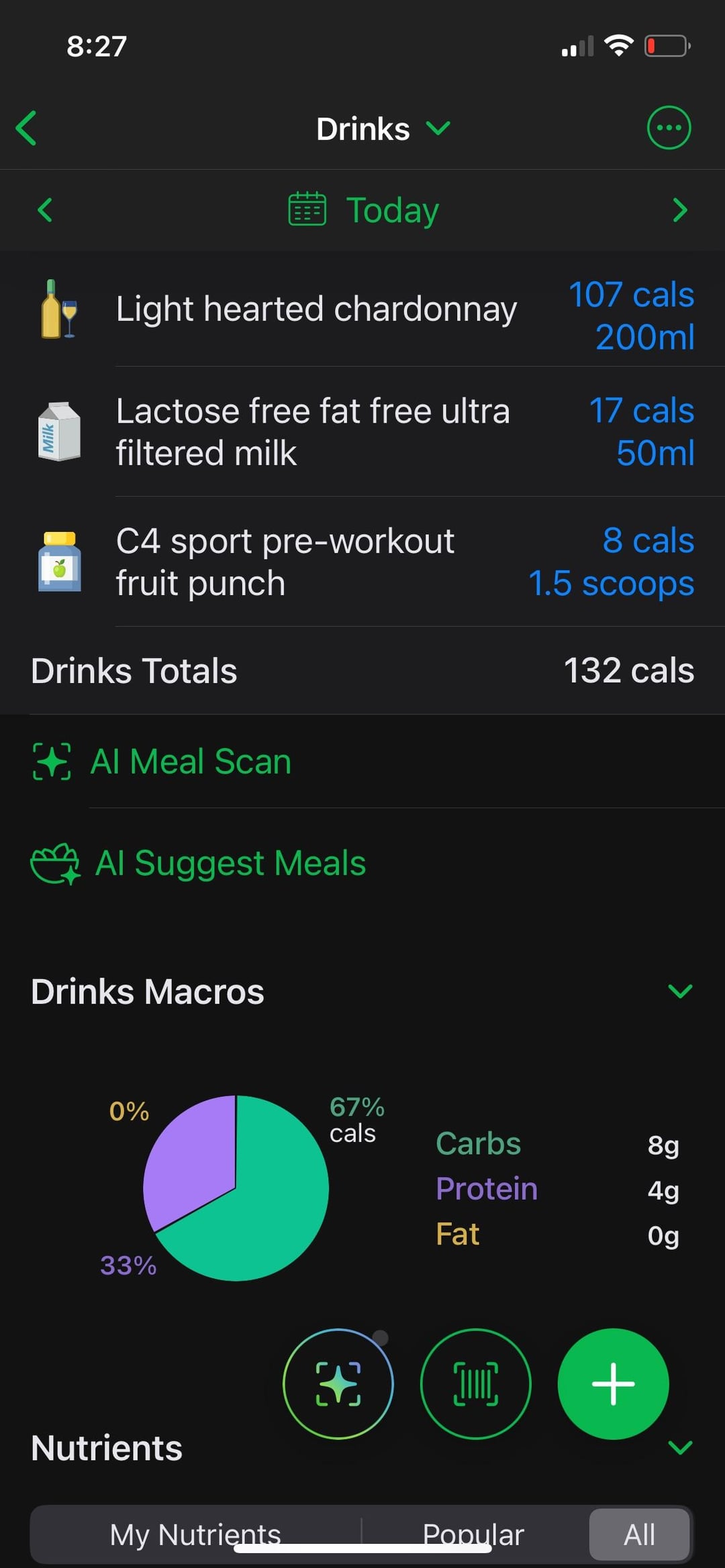Tap the C4 pre-workout jar icon
This screenshot has width=725, height=1568.
tap(59, 562)
